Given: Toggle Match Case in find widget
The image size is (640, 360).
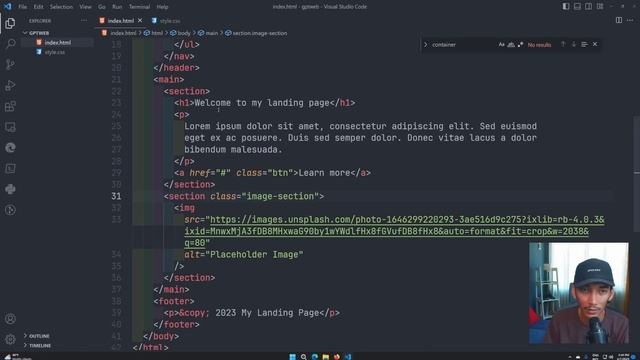Looking at the screenshot, I should [501, 44].
